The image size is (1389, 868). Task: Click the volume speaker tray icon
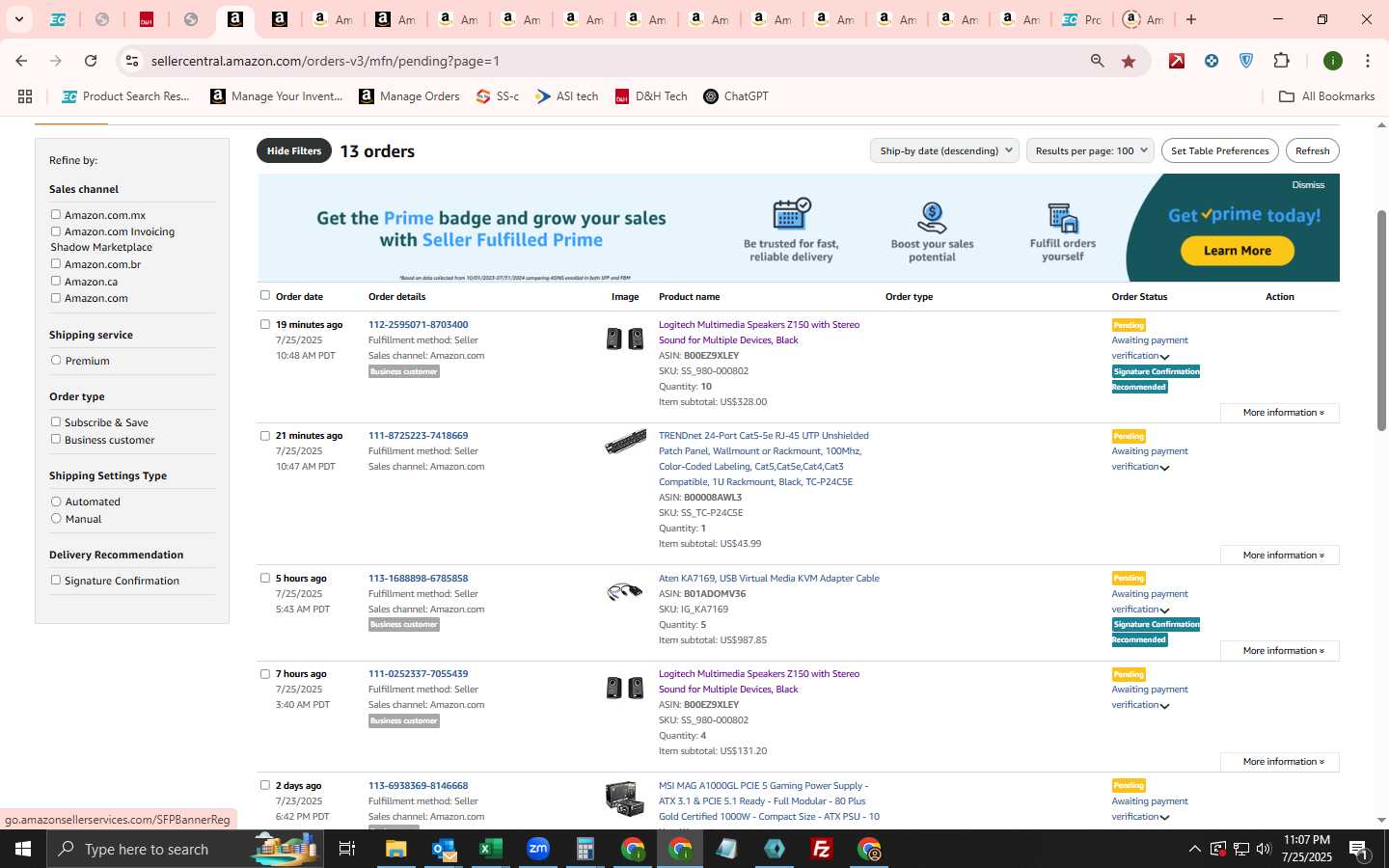(x=1264, y=849)
